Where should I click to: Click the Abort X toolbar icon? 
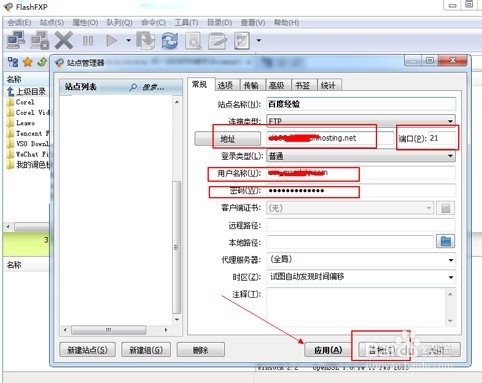(x=64, y=40)
